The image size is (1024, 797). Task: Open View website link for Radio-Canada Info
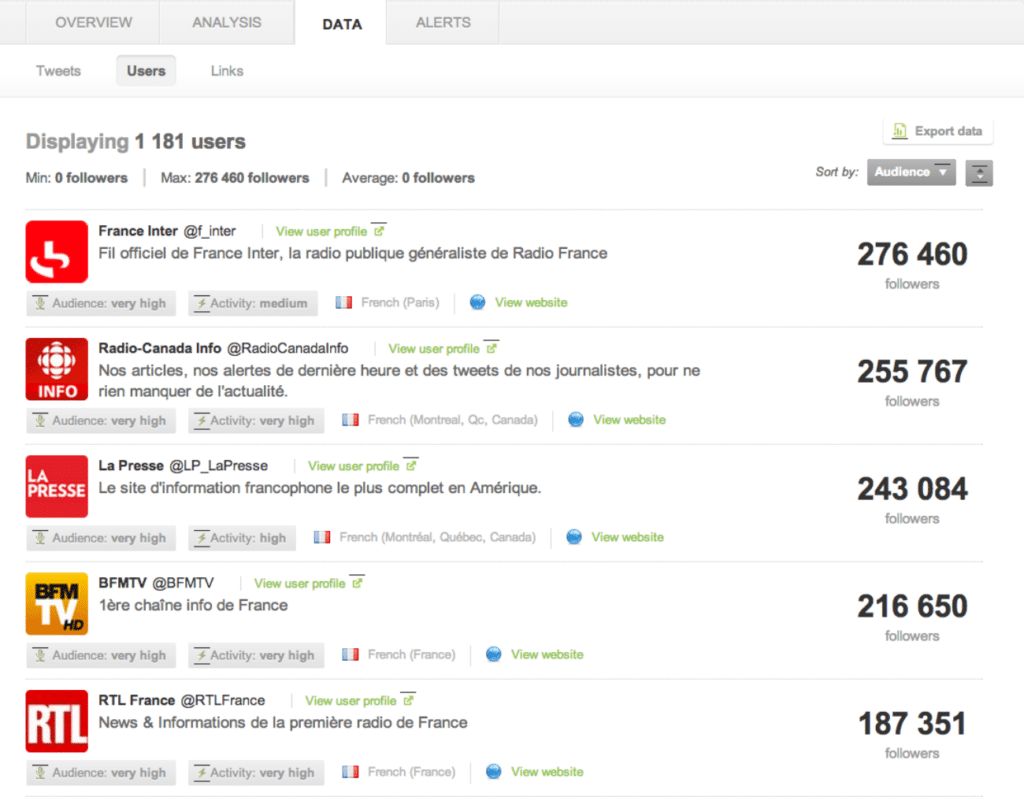pyautogui.click(x=630, y=419)
